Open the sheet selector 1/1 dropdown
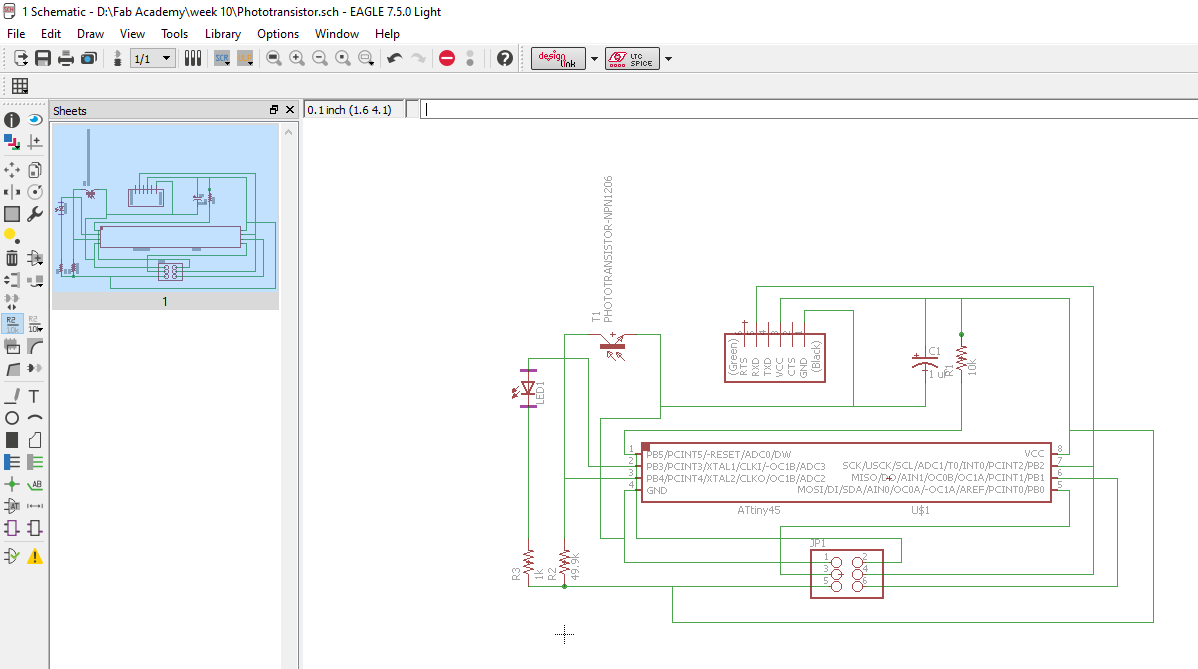 point(166,59)
